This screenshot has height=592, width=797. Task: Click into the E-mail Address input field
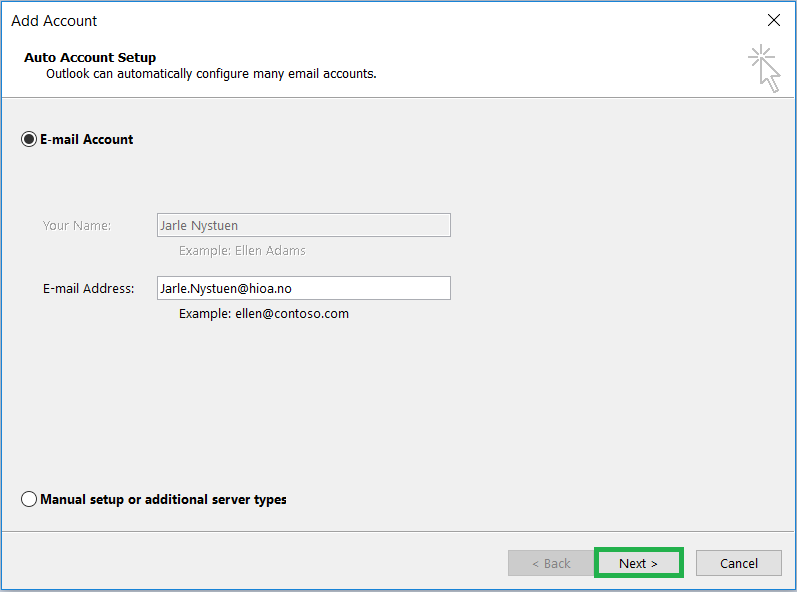[x=303, y=288]
